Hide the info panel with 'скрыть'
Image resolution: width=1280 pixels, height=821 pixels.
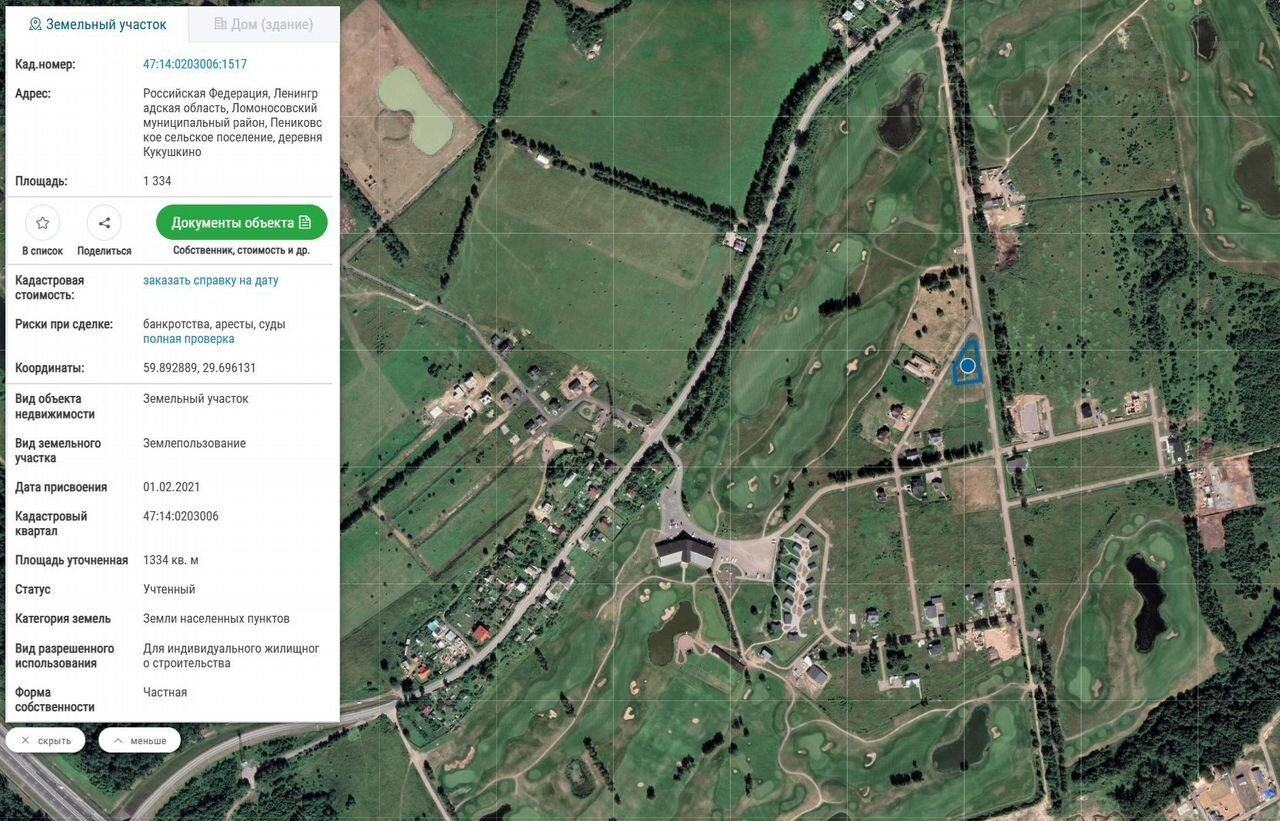tap(45, 741)
